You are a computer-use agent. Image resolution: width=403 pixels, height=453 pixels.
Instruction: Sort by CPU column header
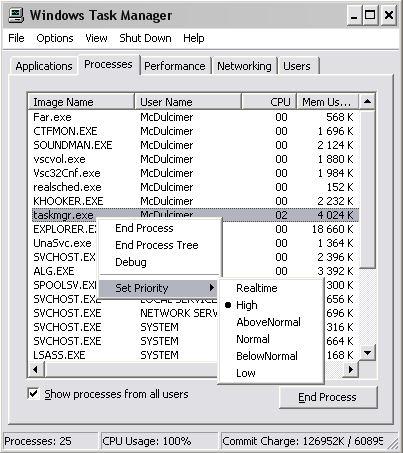click(269, 102)
